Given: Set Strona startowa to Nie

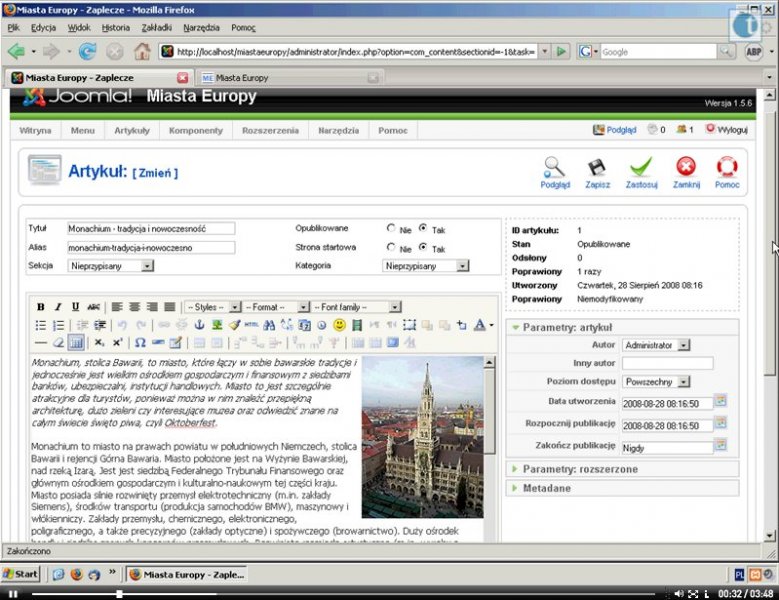Looking at the screenshot, I should [x=391, y=247].
